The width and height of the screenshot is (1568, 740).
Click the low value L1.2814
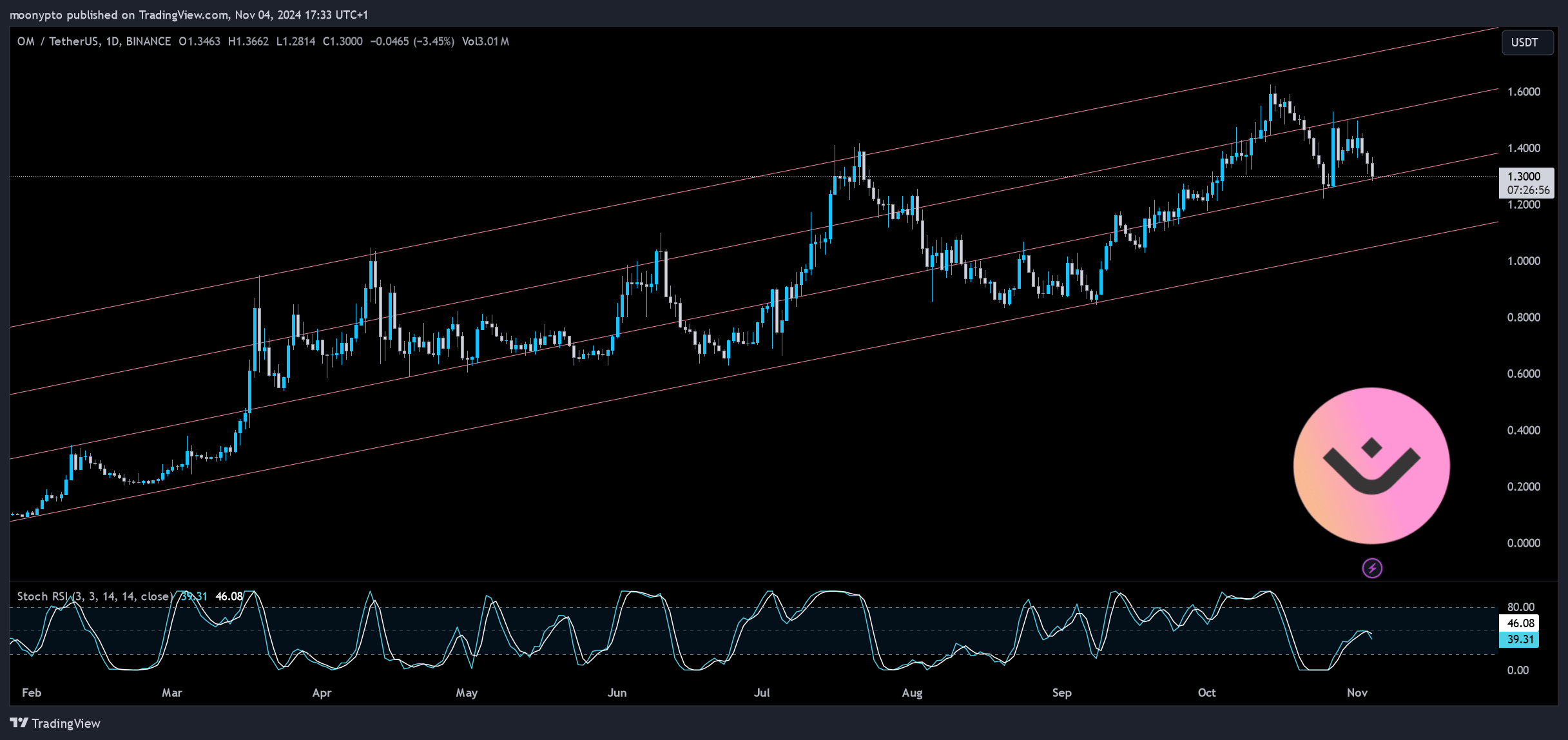[296, 41]
